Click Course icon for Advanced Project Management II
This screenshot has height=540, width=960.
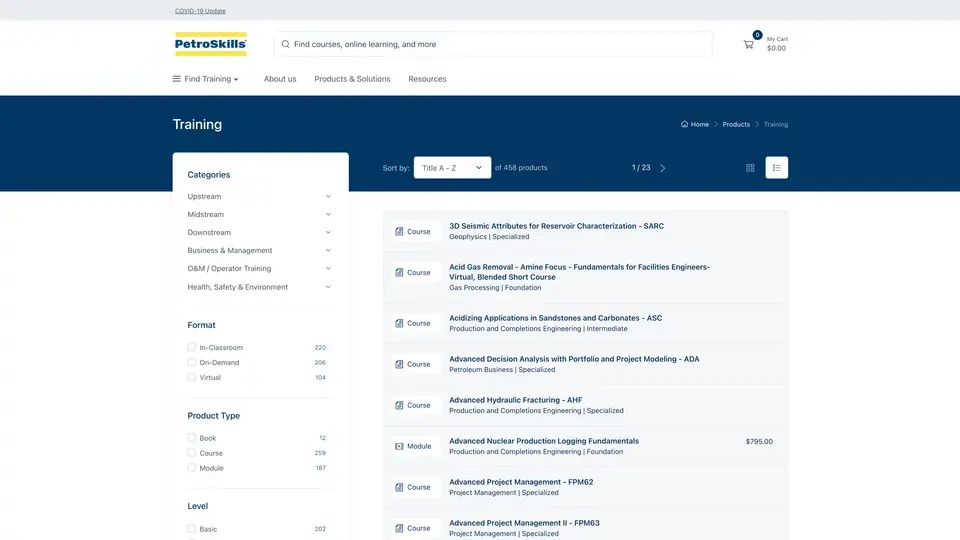tap(399, 528)
